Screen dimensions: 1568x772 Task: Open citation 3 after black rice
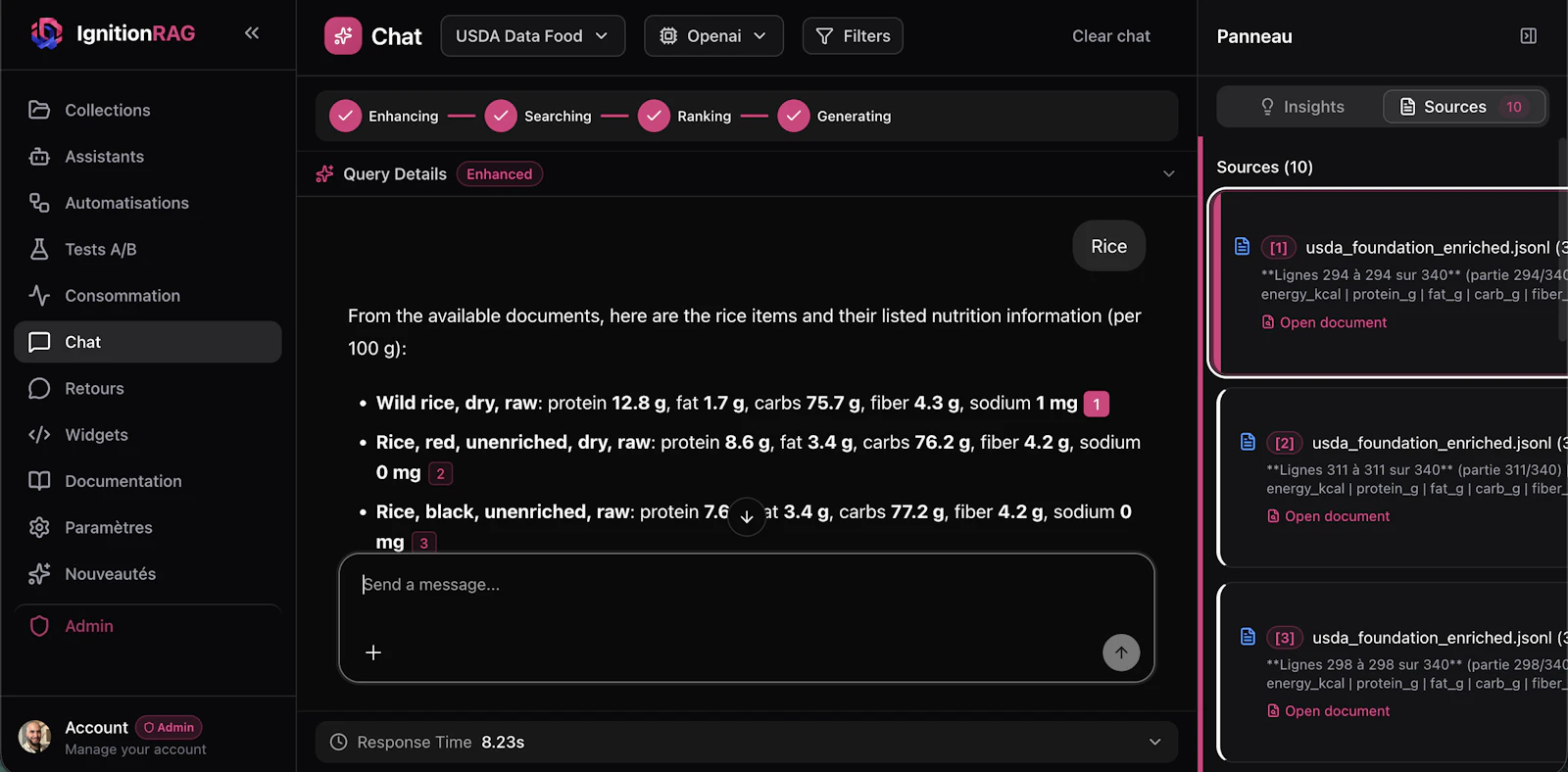(423, 543)
